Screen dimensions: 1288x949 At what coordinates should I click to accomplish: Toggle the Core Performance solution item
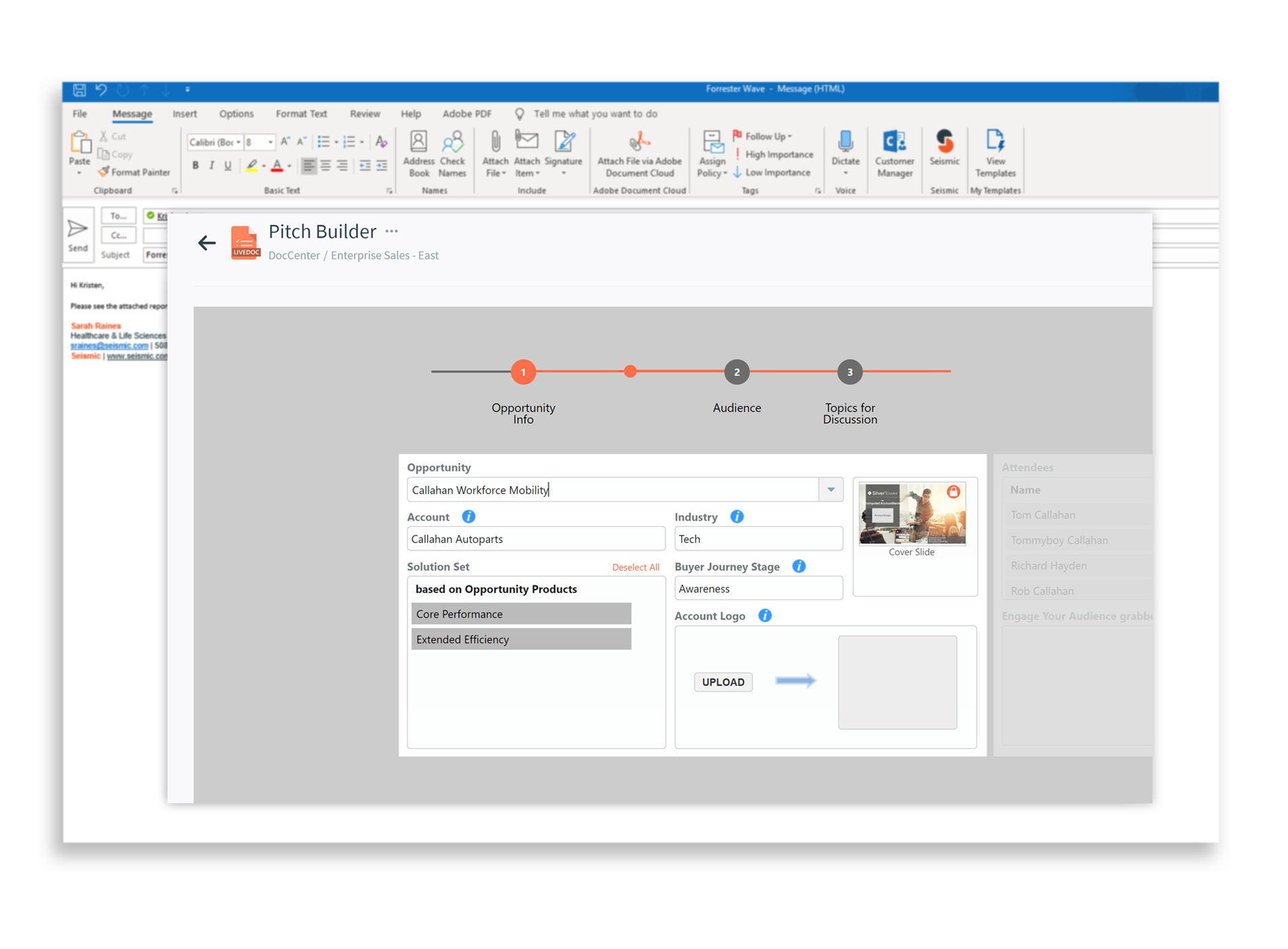click(x=521, y=613)
